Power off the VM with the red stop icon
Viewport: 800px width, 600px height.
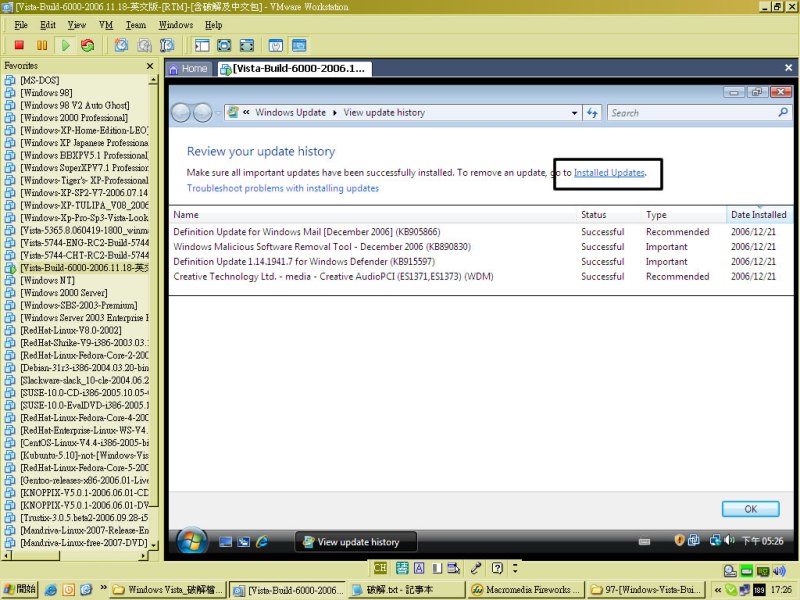(19, 45)
